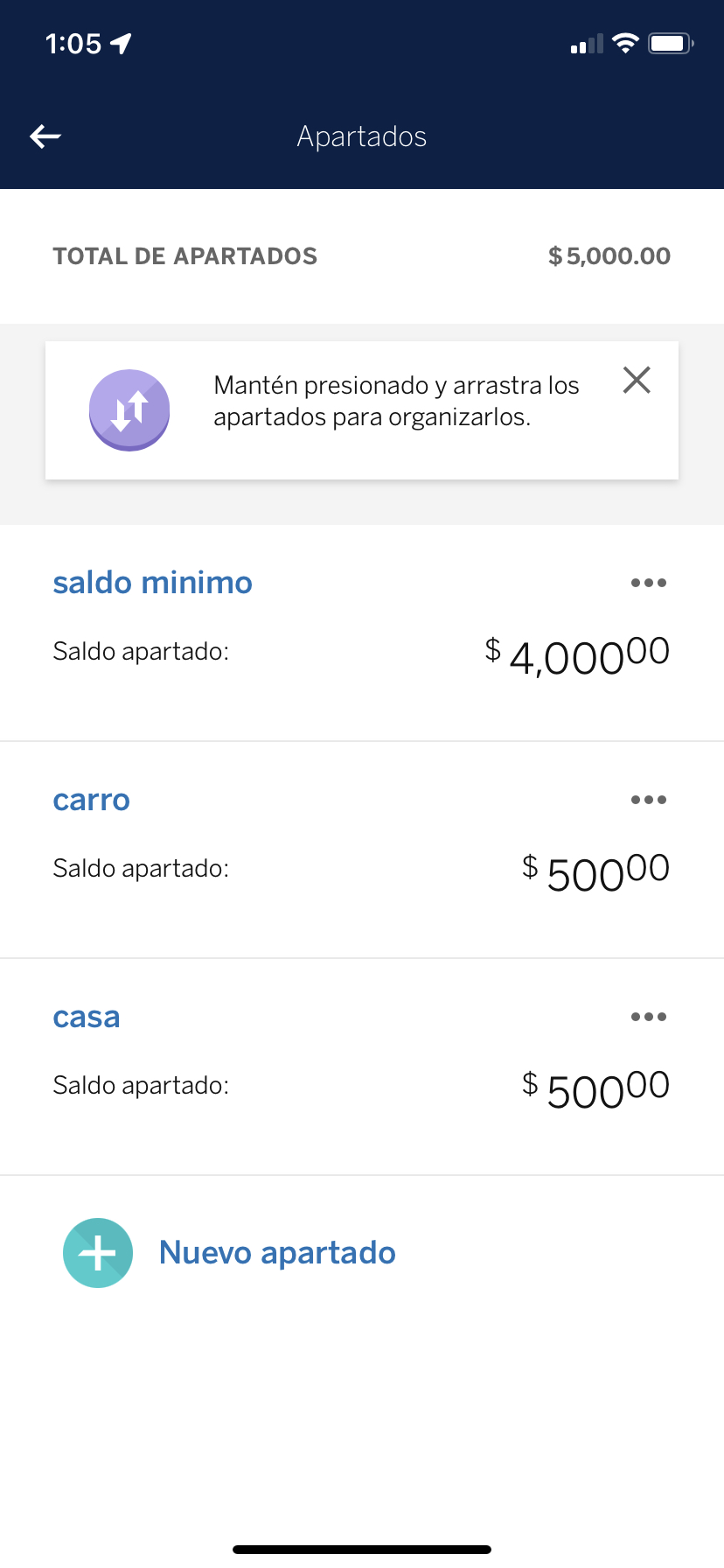Screen dimensions: 724x1568
Task: Tap the $4,000.00 balance amount
Action: pyautogui.click(x=578, y=654)
